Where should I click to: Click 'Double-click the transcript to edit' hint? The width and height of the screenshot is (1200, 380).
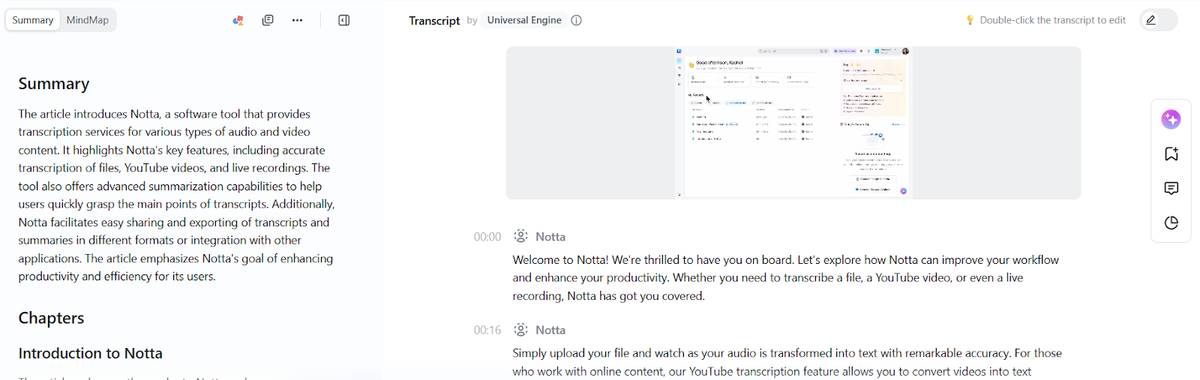pos(1053,20)
